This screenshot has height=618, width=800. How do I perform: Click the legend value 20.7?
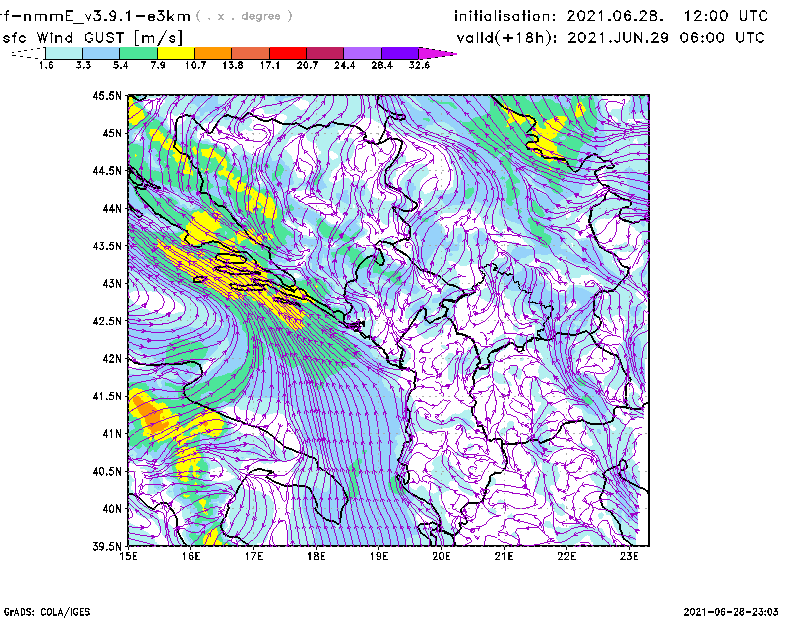coord(307,65)
